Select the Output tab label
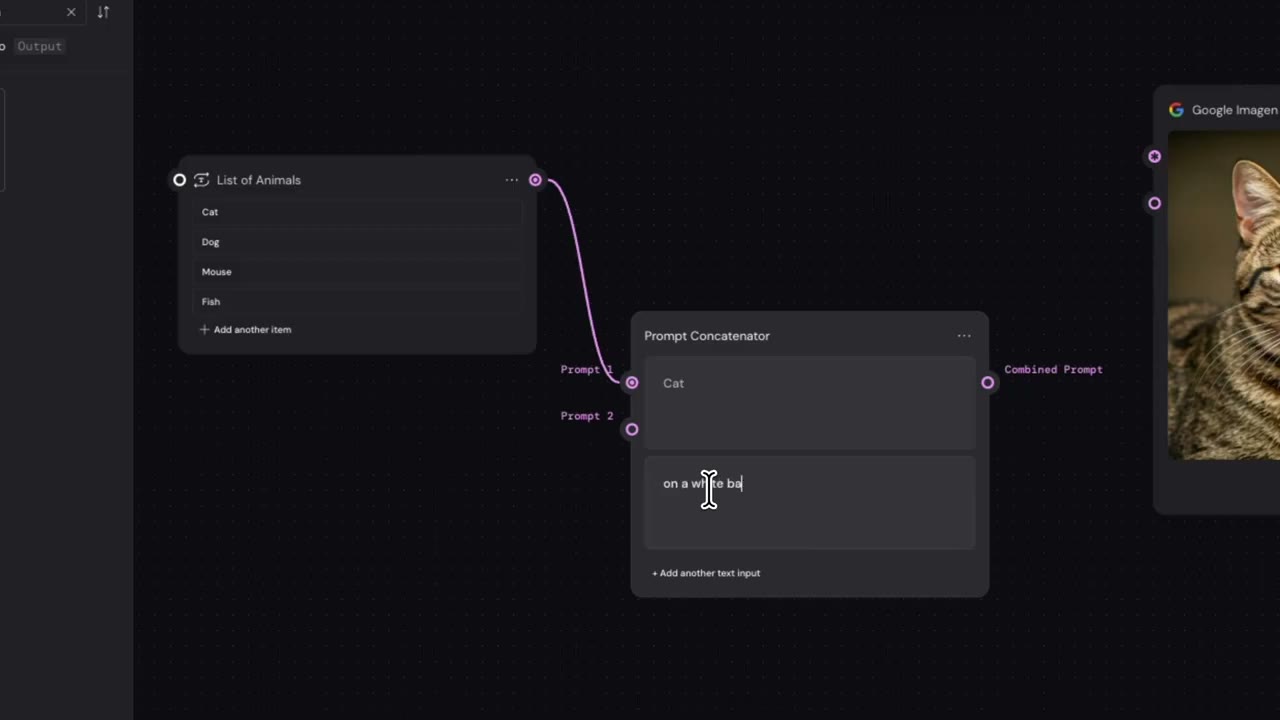Viewport: 1280px width, 720px height. click(x=39, y=46)
